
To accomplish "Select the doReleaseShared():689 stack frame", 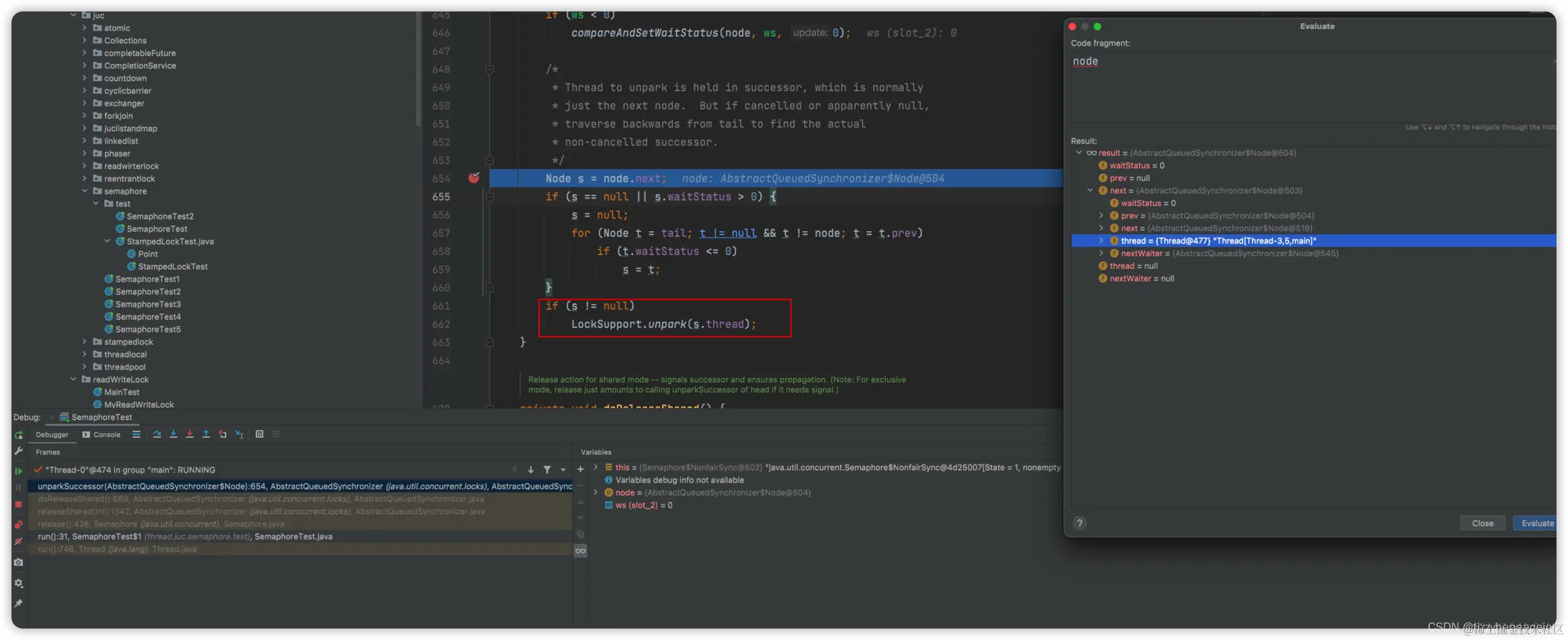I will click(300, 499).
